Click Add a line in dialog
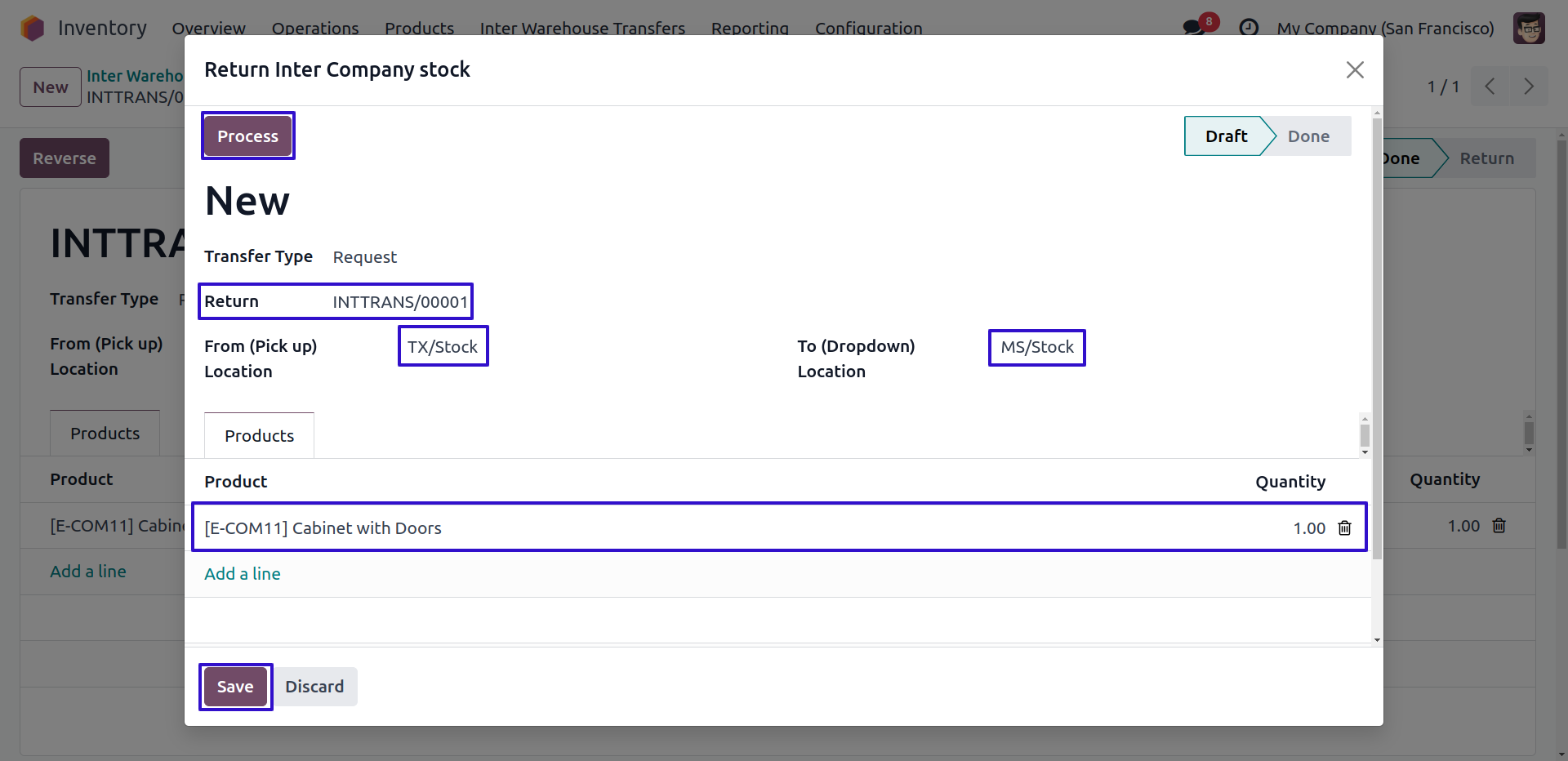1568x761 pixels. 243,574
